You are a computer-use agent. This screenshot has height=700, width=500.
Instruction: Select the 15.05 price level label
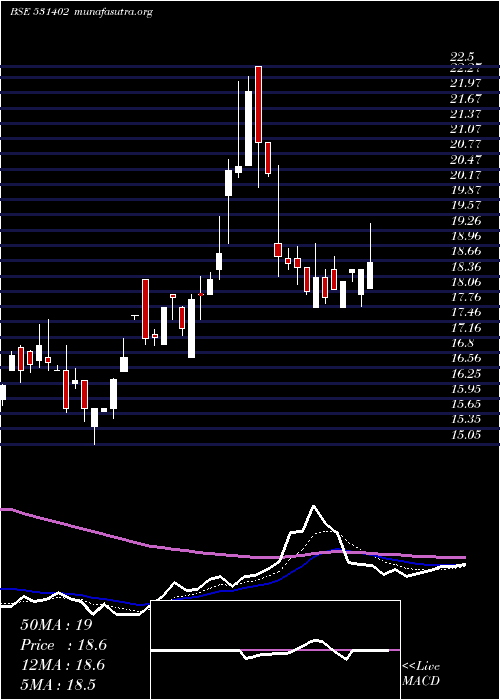coord(466,434)
